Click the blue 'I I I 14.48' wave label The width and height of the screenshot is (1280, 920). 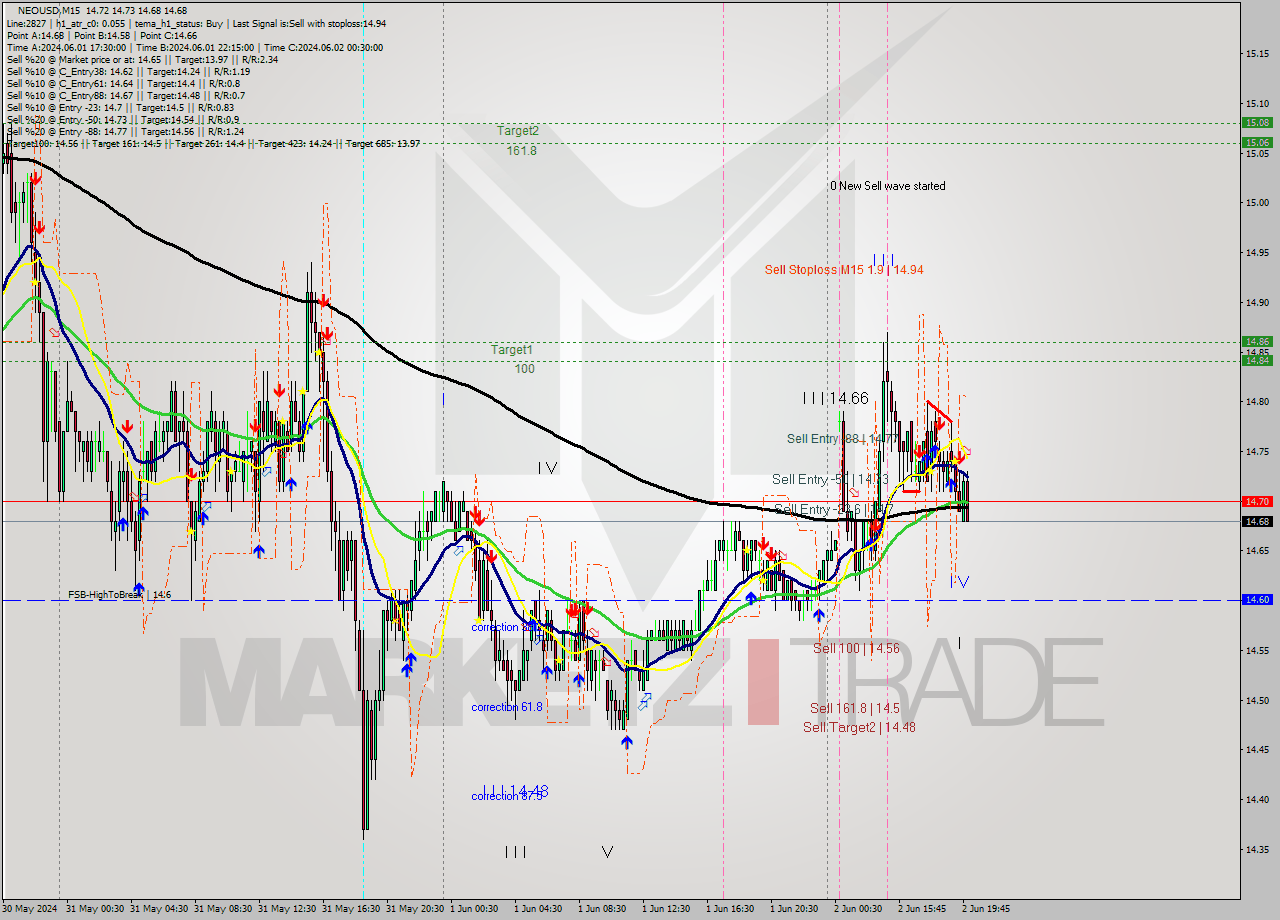point(515,791)
